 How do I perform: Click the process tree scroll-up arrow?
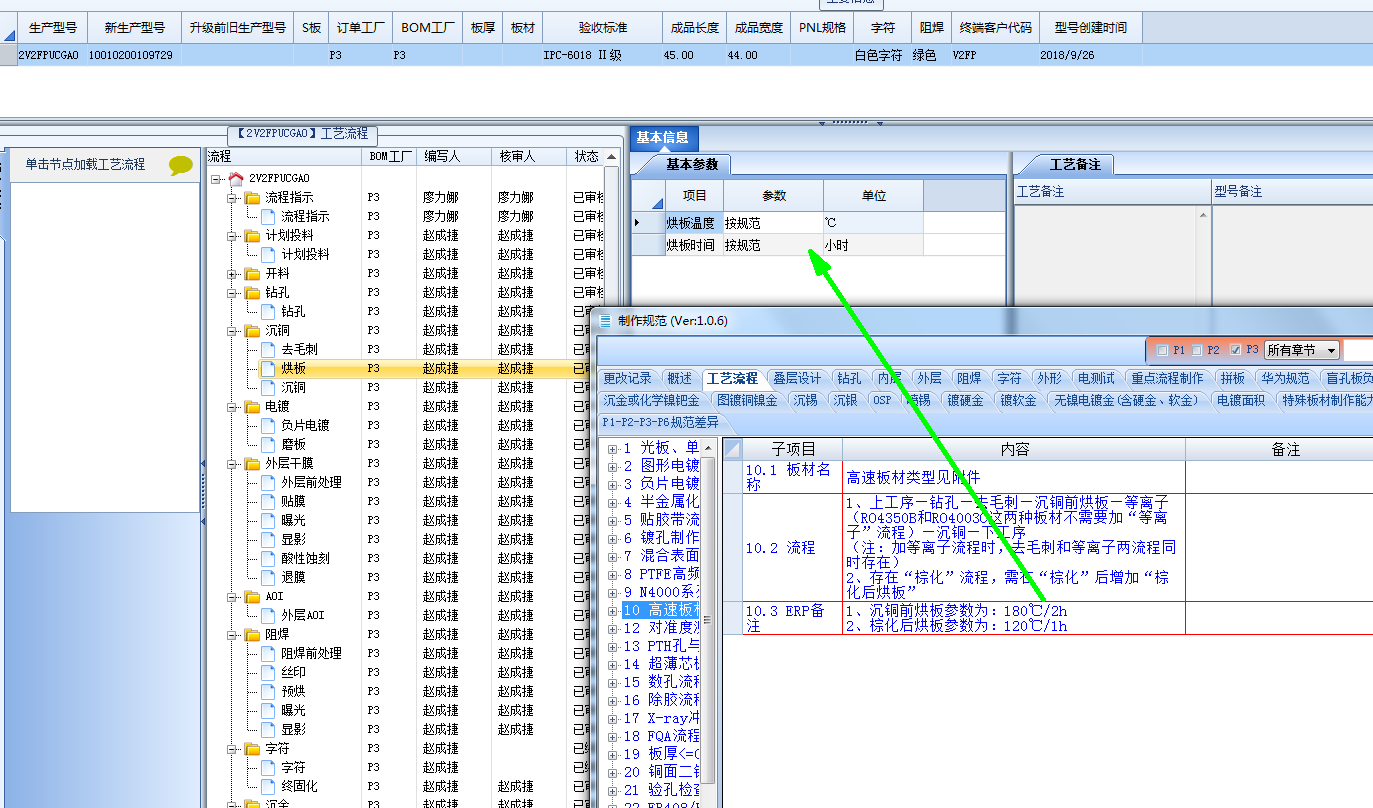point(612,157)
